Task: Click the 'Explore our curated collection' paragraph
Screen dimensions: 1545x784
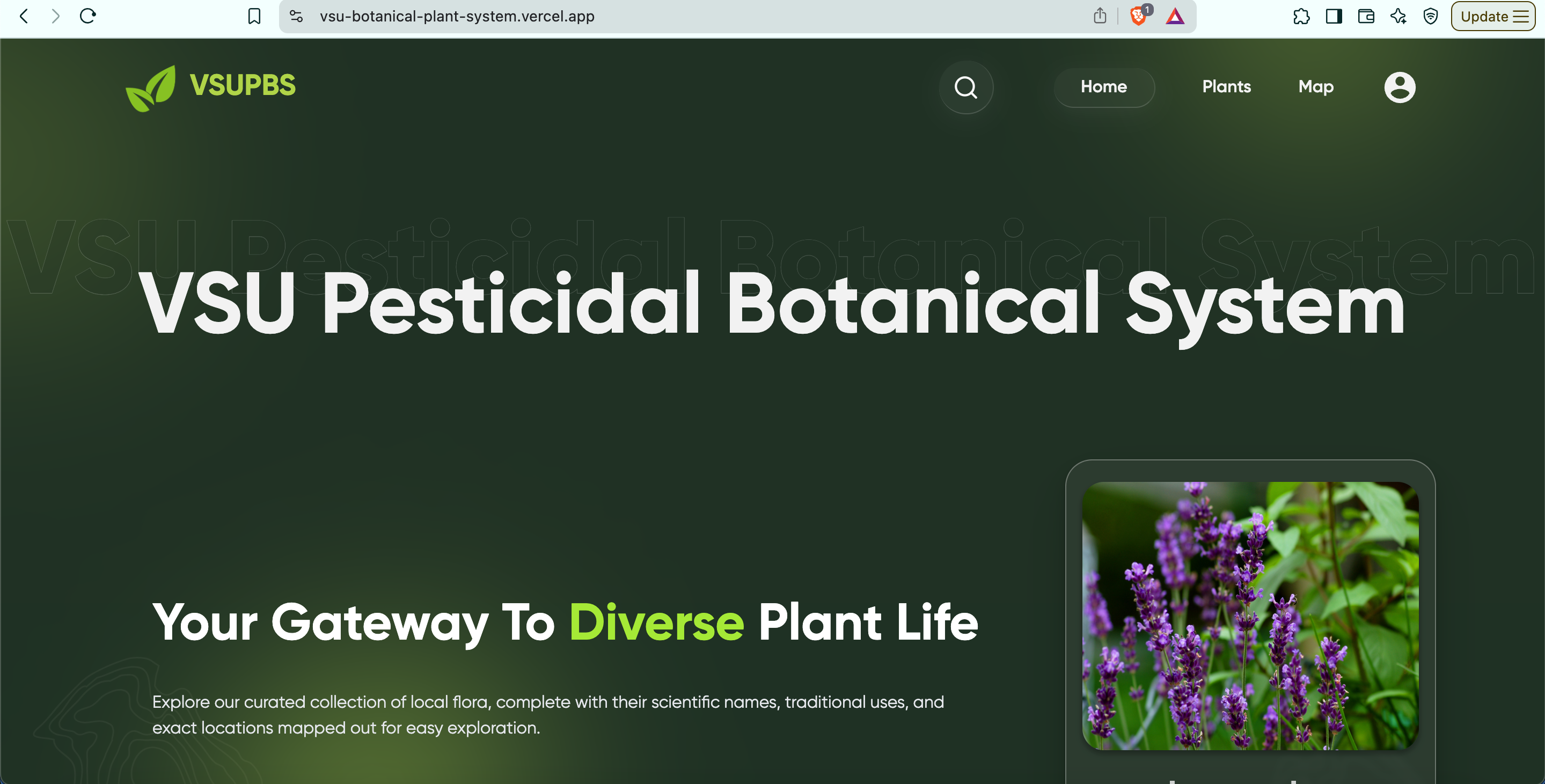Action: click(547, 714)
